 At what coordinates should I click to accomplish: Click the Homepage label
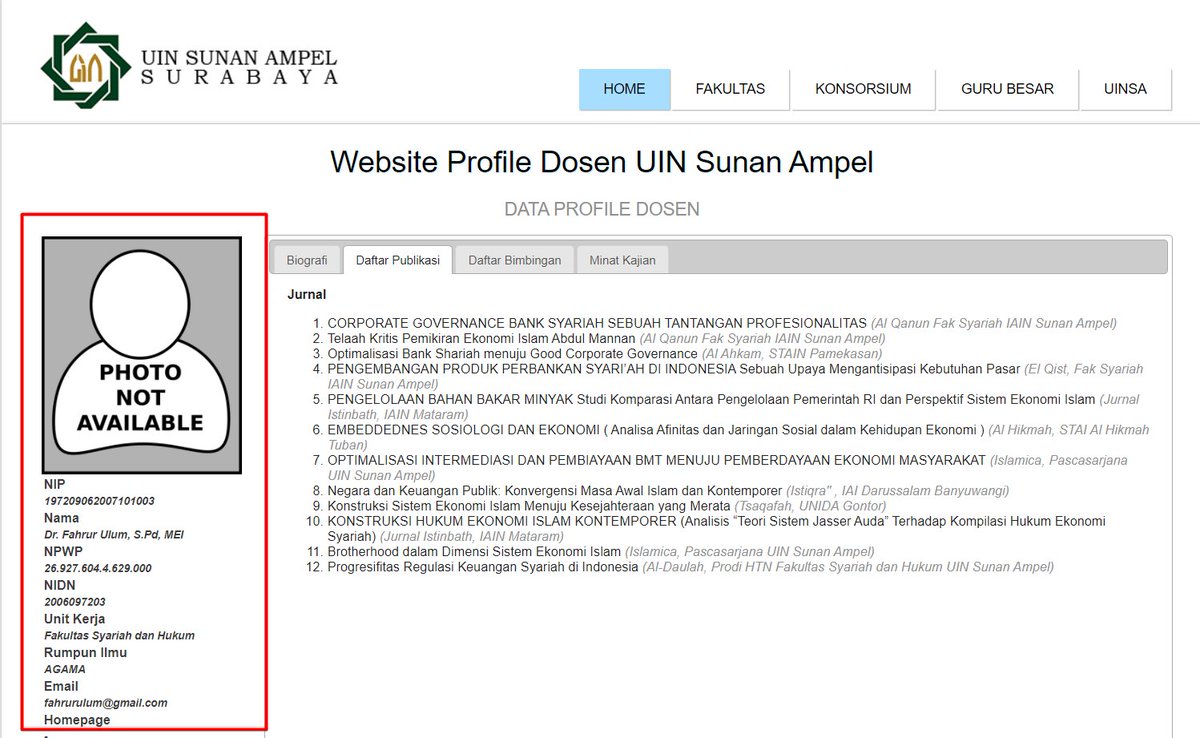[x=77, y=720]
